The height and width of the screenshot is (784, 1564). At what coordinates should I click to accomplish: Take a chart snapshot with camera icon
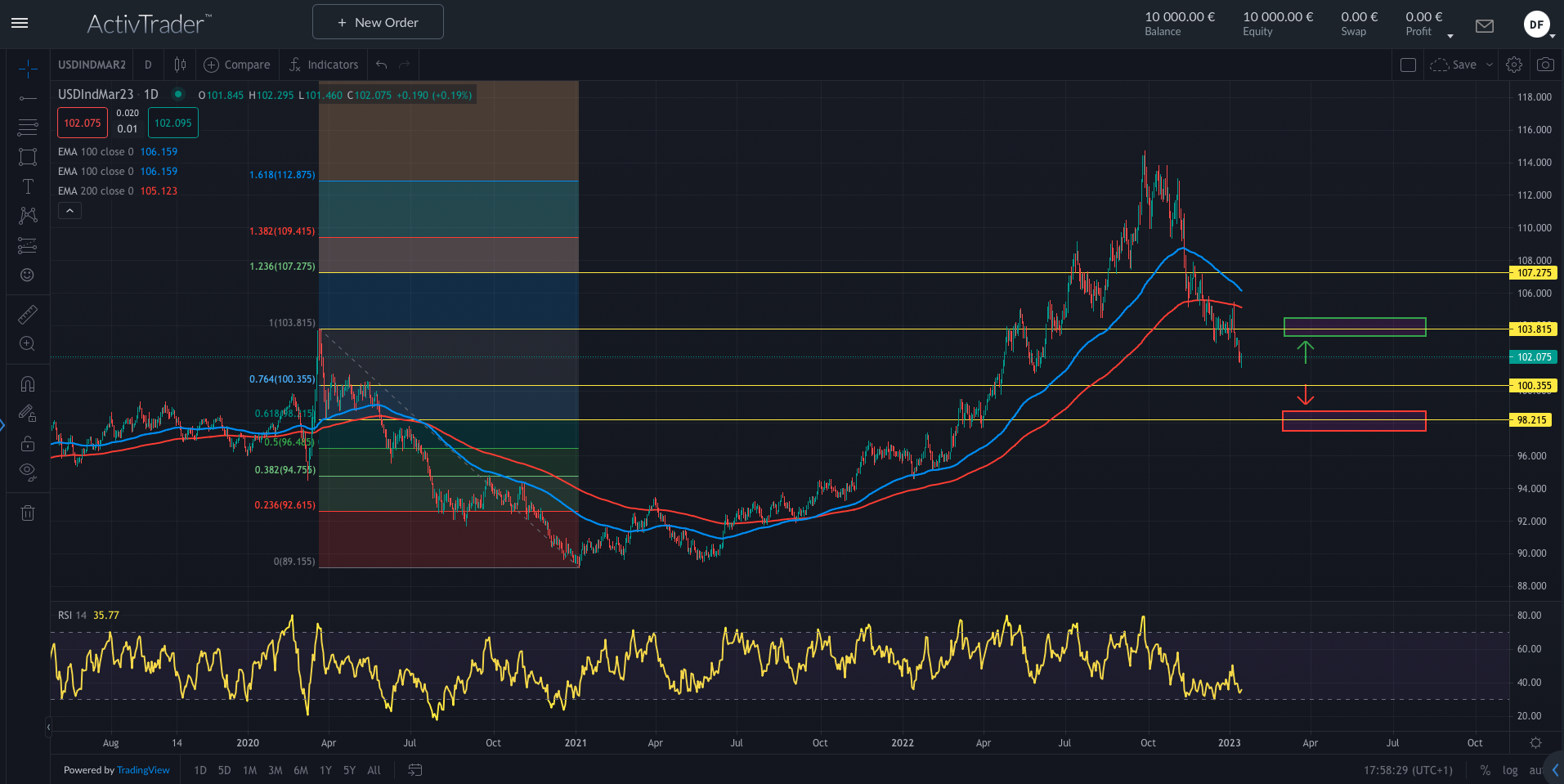[x=1545, y=65]
